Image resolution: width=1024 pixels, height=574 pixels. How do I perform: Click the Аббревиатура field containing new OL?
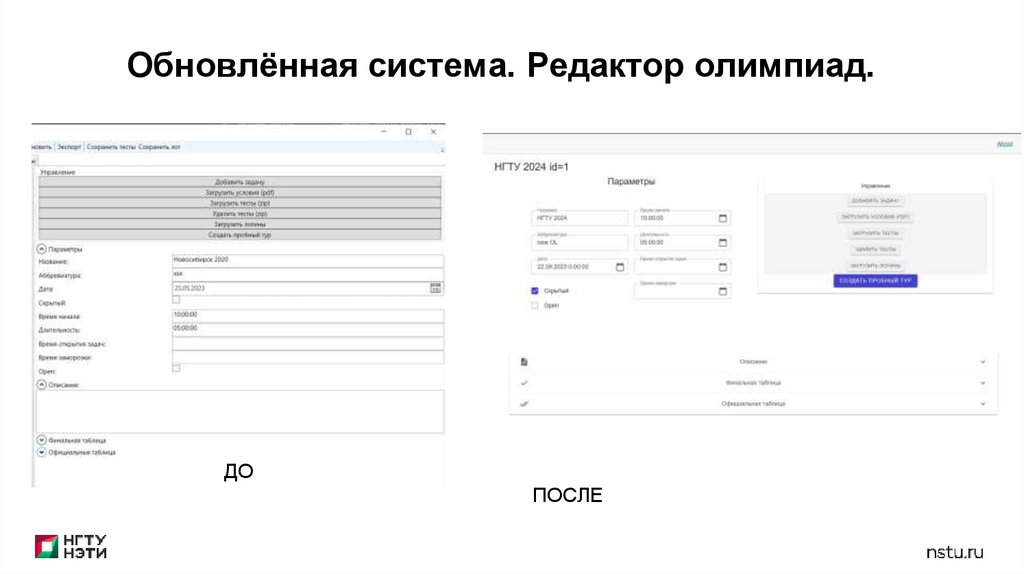pos(579,242)
